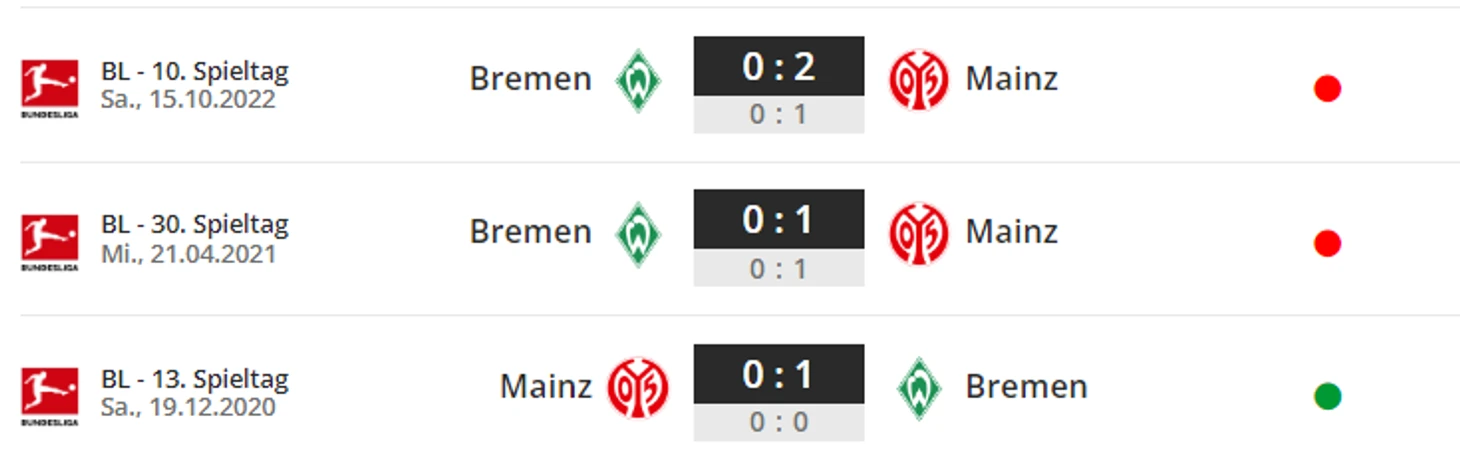
Task: Click Mainz crest in 19.12.2020 match
Action: click(638, 388)
